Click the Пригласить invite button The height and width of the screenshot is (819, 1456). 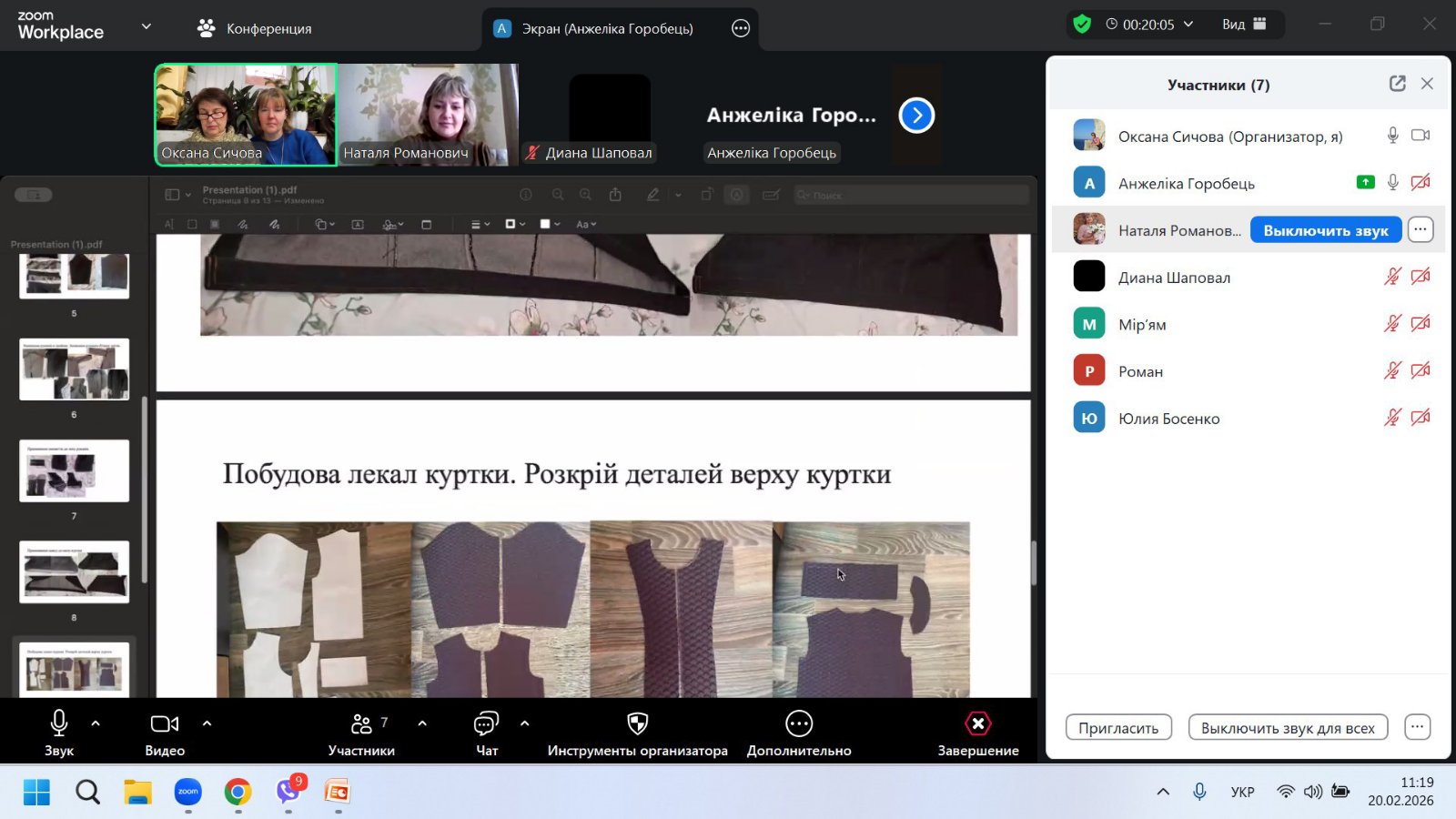pos(1117,728)
